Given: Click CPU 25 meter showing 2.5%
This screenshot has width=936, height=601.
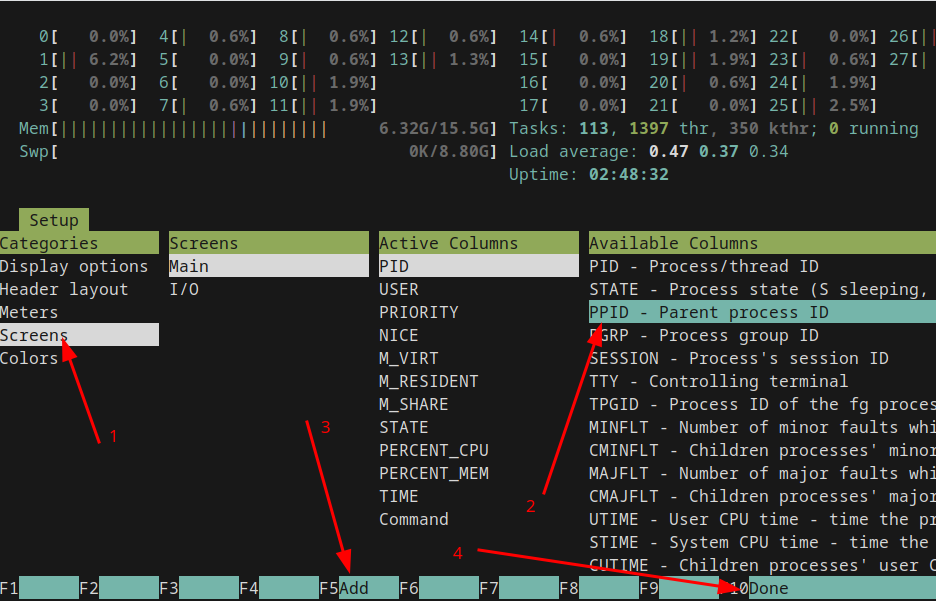Looking at the screenshot, I should click(823, 106).
